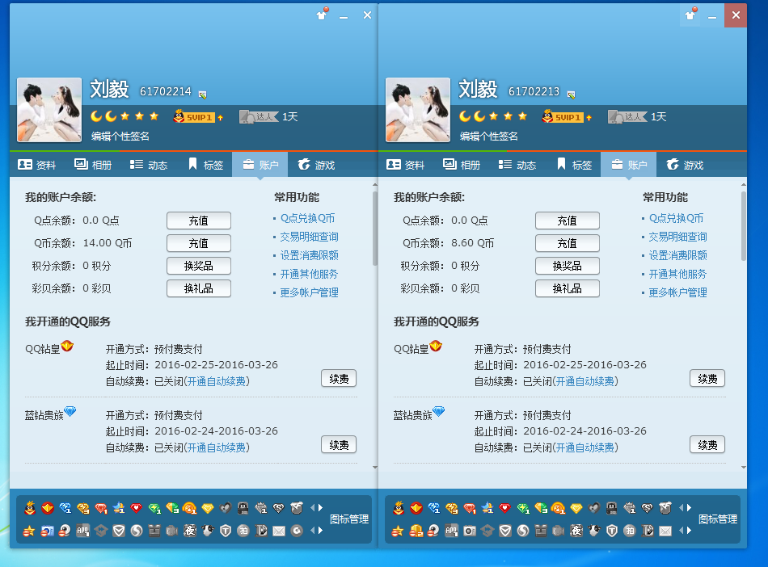Click the gray Sogou S circle icon in window 61702213

pyautogui.click(x=523, y=531)
